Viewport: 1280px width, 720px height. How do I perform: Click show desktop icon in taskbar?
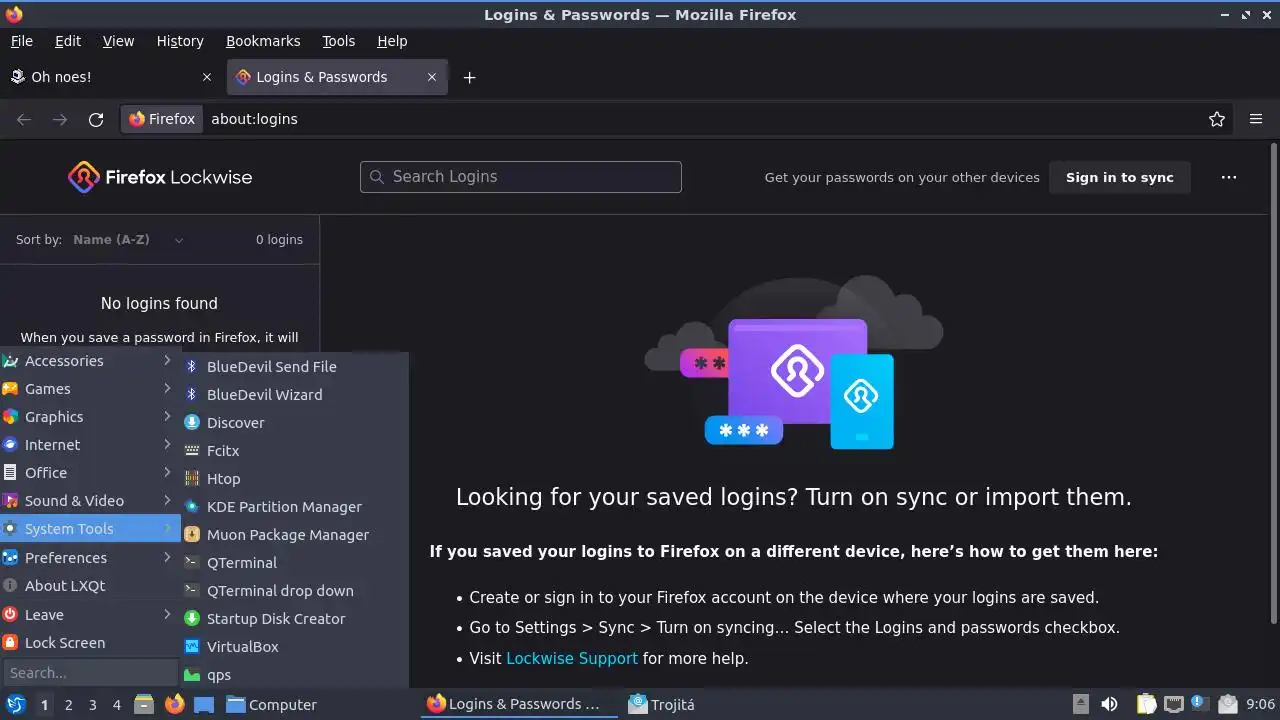point(204,704)
